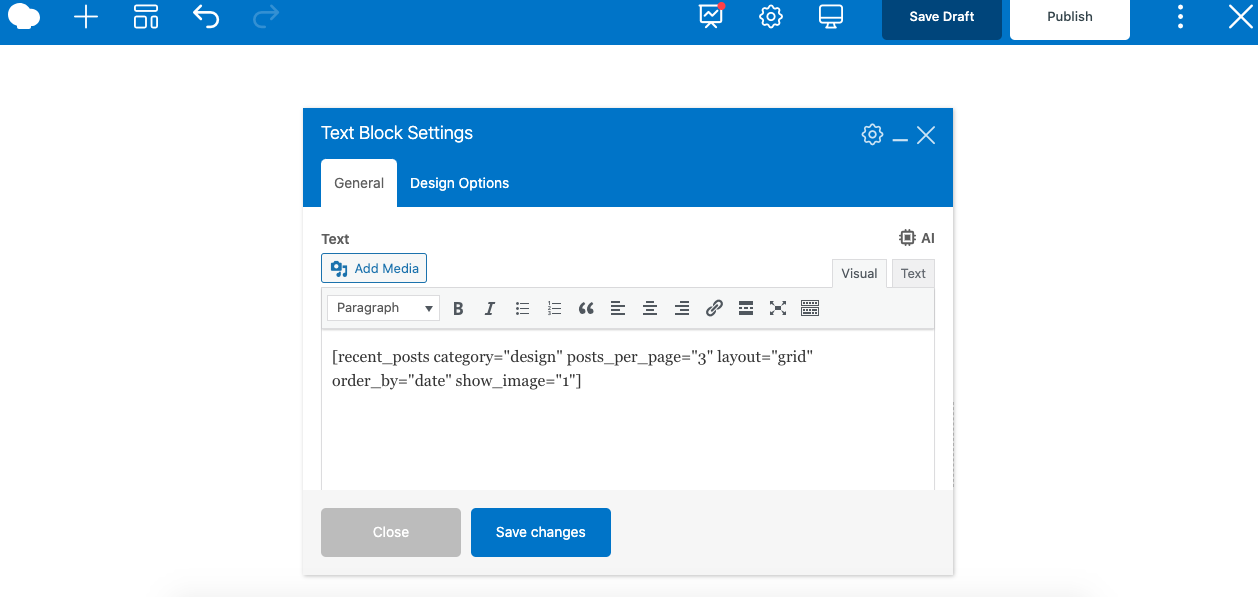Image resolution: width=1258 pixels, height=597 pixels.
Task: Select the Add Element plus icon
Action: pos(85,16)
